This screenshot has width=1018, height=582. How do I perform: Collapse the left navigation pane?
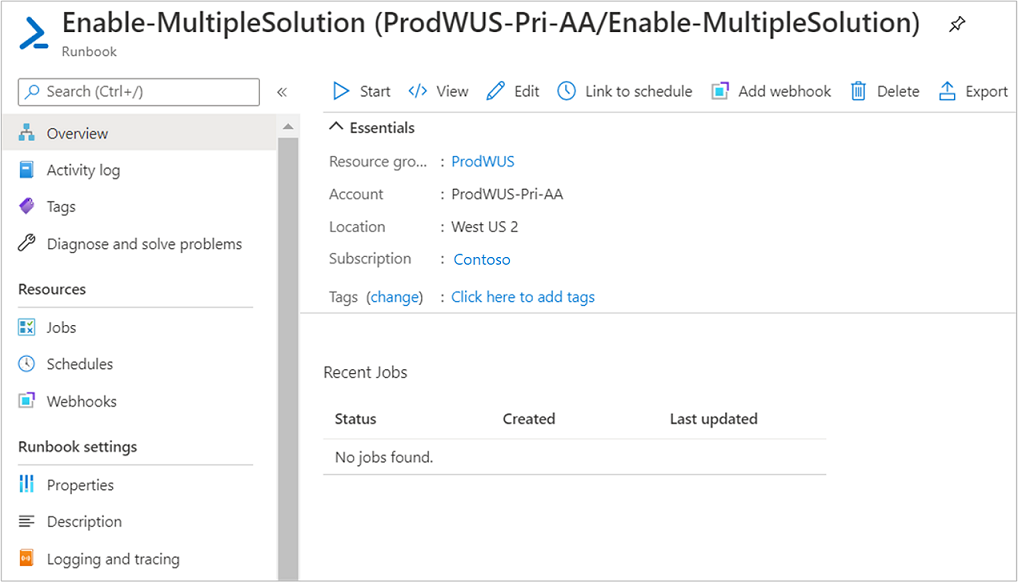282,91
